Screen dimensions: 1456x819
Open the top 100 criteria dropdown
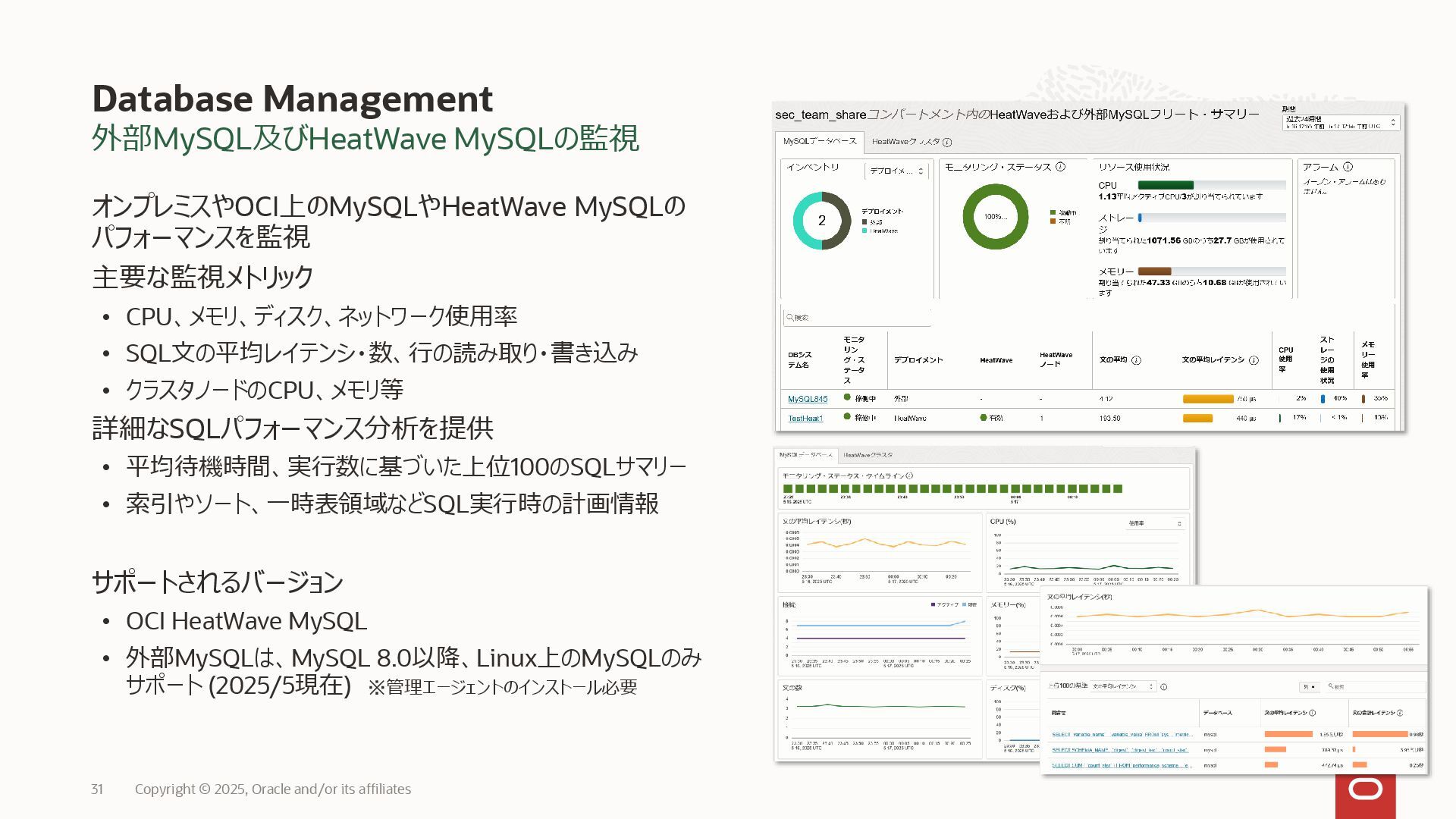[1122, 686]
